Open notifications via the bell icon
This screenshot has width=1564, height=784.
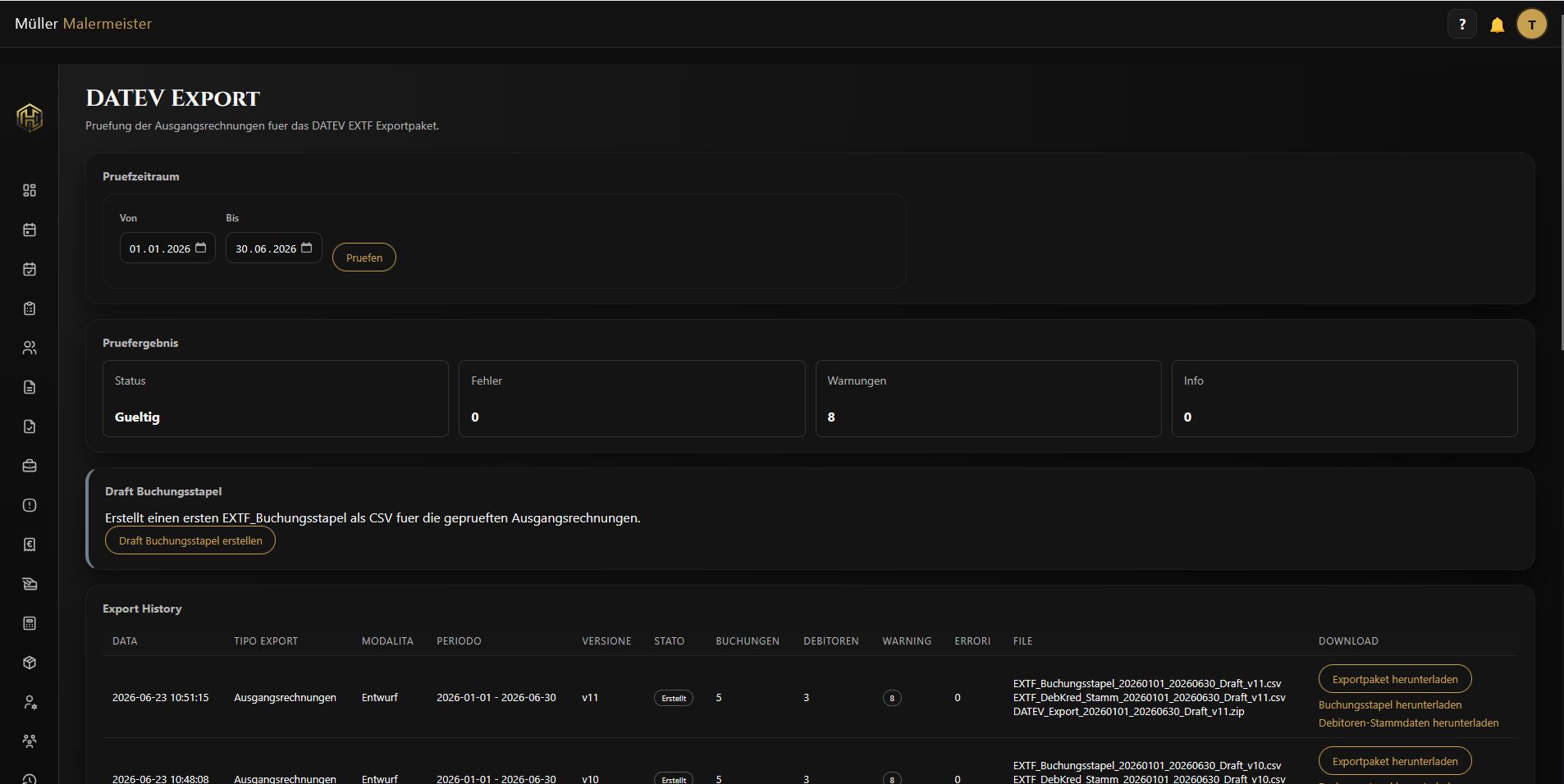point(1498,25)
